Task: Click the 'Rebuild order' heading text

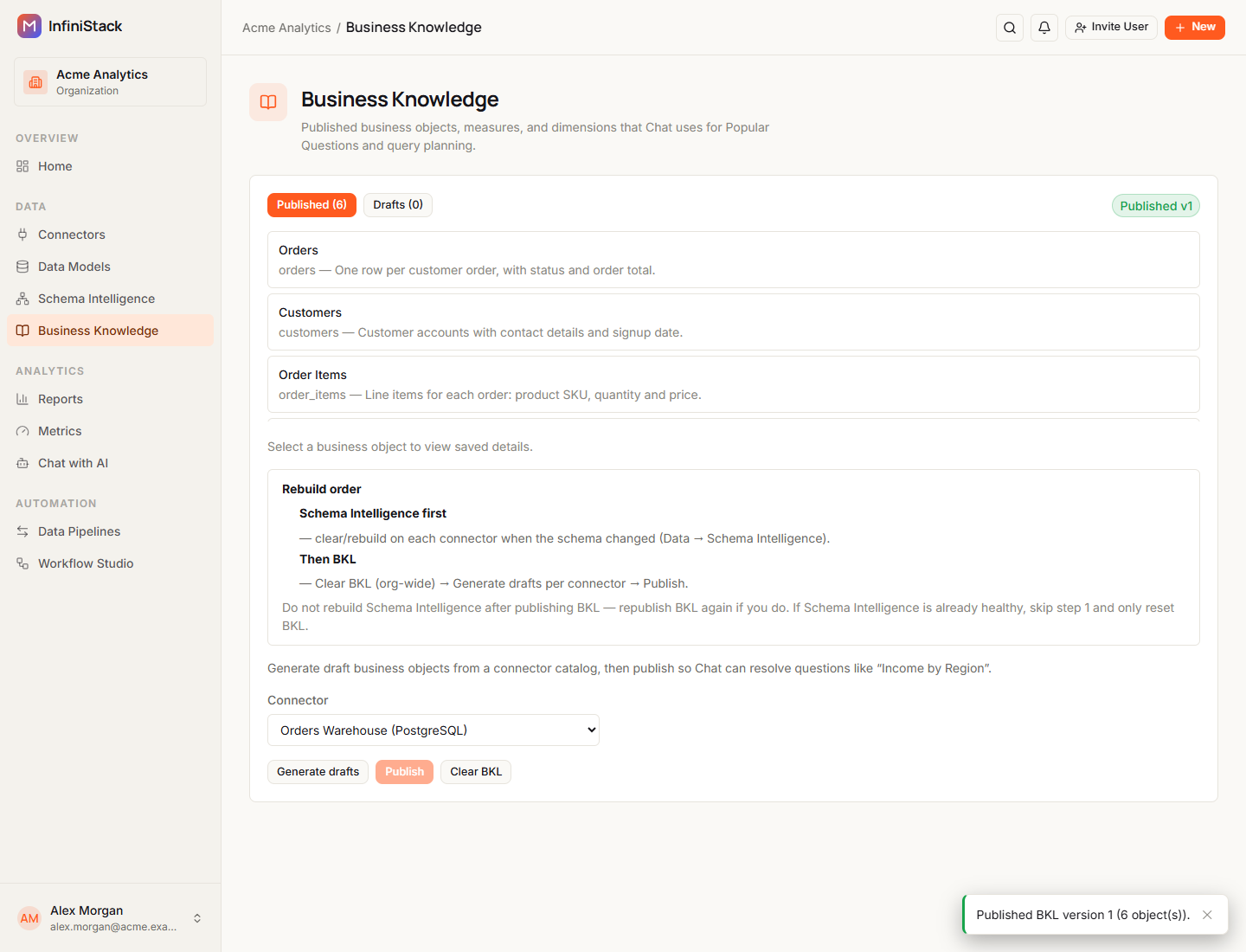Action: 322,489
